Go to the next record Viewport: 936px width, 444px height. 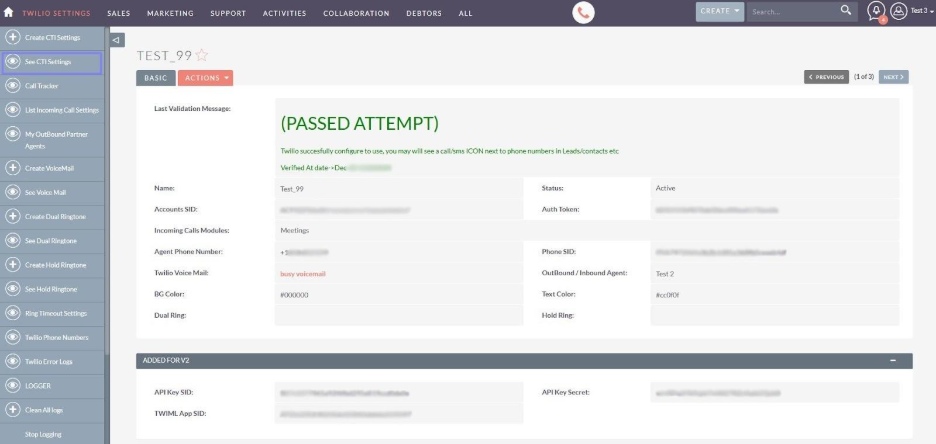(894, 77)
